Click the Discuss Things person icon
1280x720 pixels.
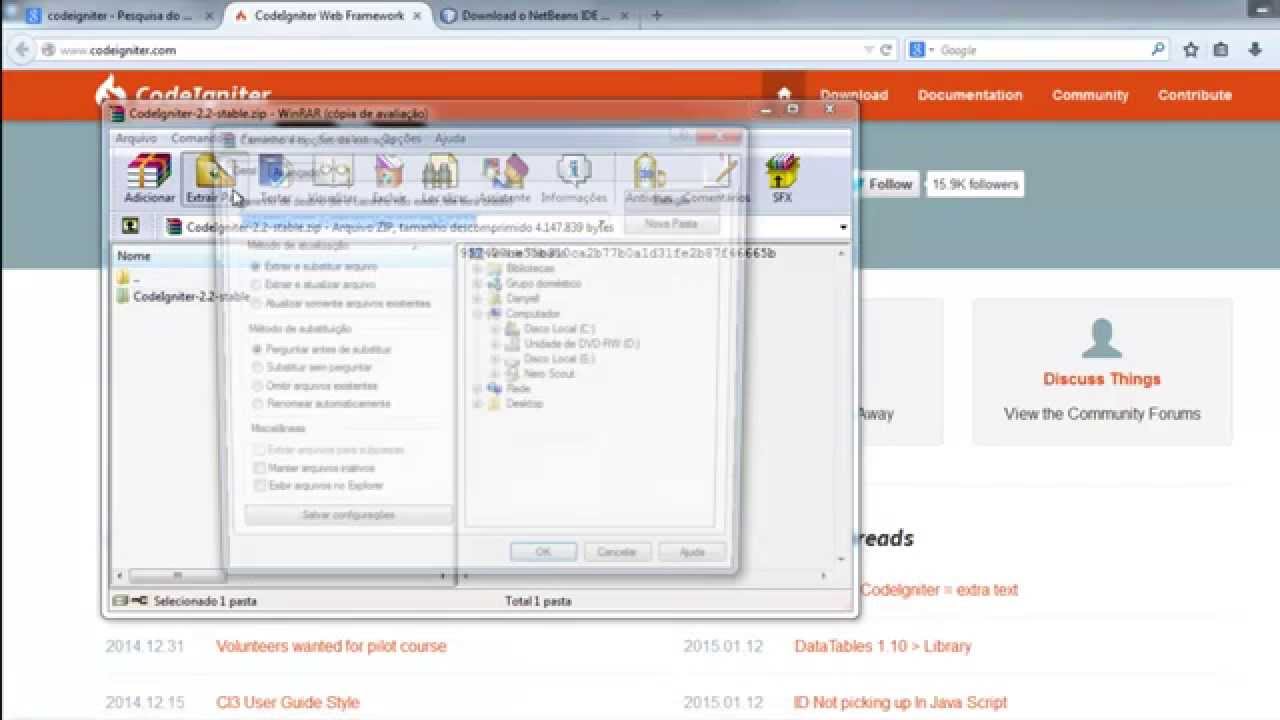tap(1102, 339)
